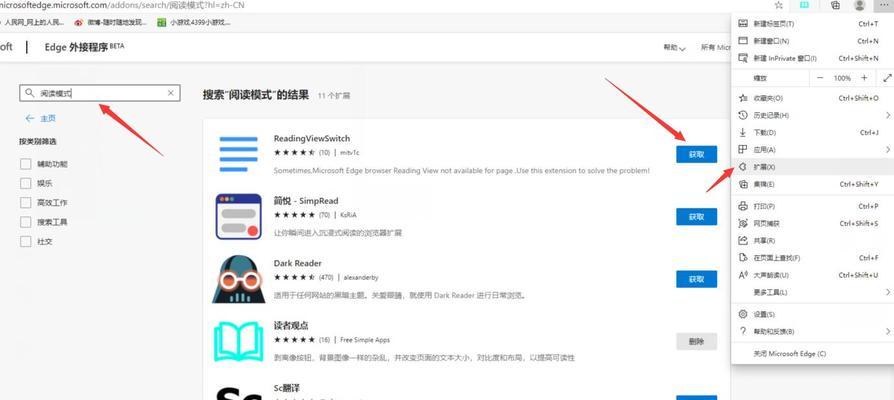This screenshot has width=894, height=400.
Task: Open the Dark Reader extension logo
Action: (238, 279)
